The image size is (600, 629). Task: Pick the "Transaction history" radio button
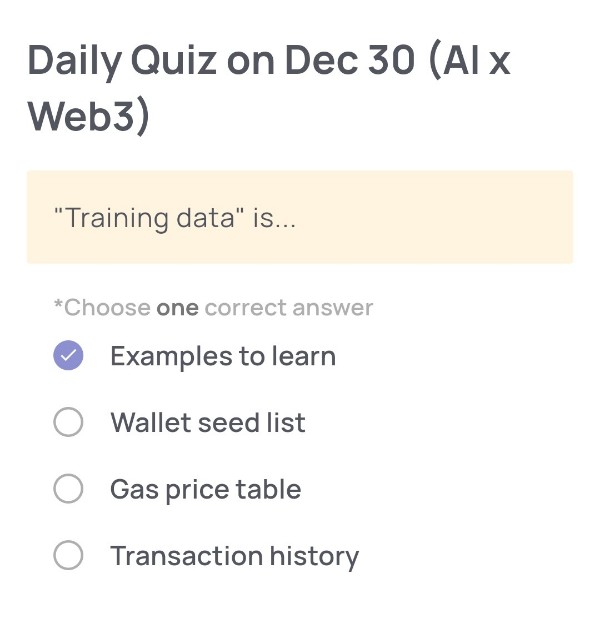point(68,555)
